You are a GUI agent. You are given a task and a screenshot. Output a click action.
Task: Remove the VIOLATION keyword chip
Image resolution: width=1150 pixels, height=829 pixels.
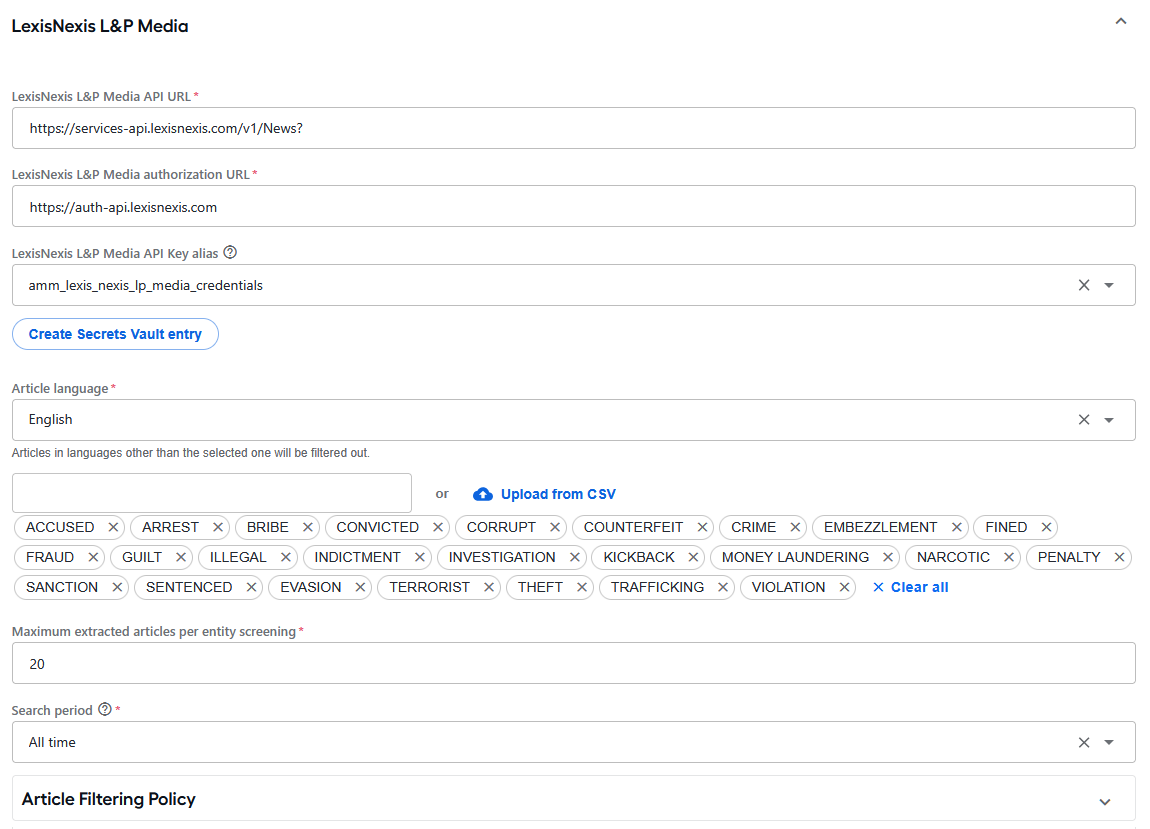845,588
